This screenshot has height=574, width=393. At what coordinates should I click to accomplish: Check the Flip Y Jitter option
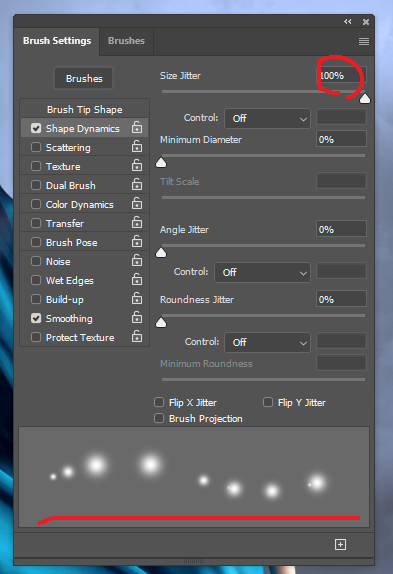[268, 402]
